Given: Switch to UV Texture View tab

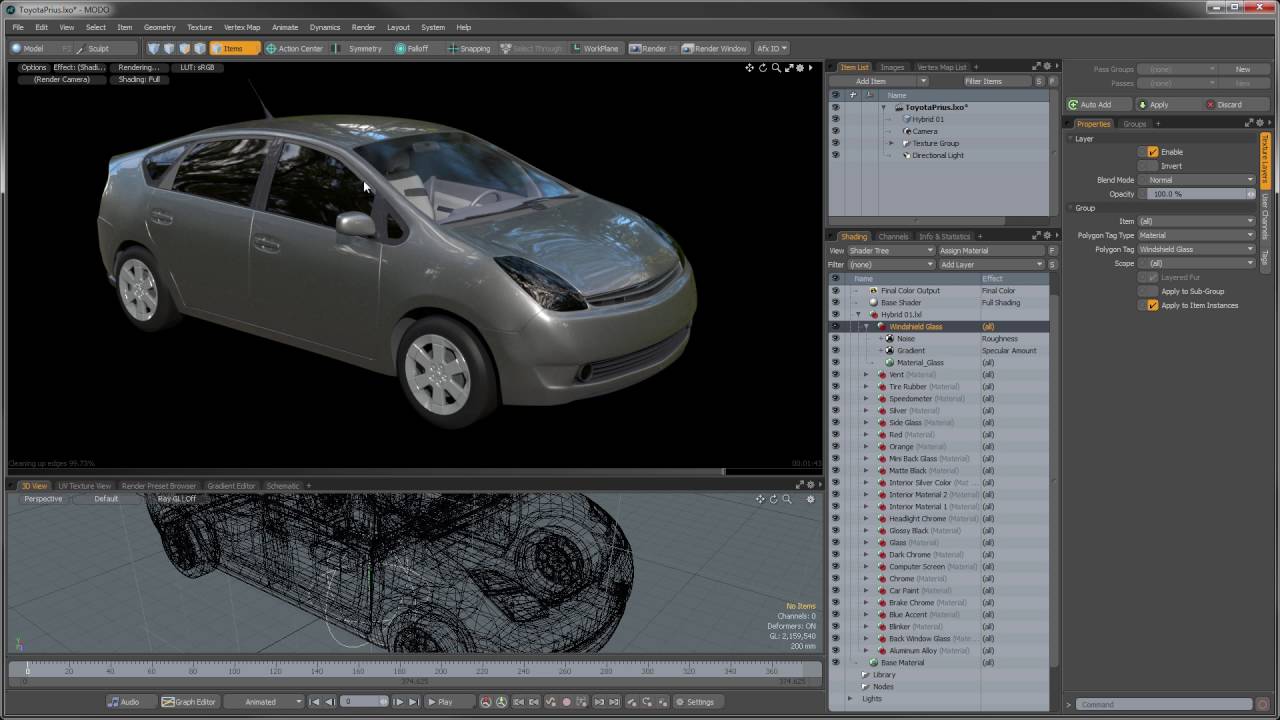Looking at the screenshot, I should [84, 486].
